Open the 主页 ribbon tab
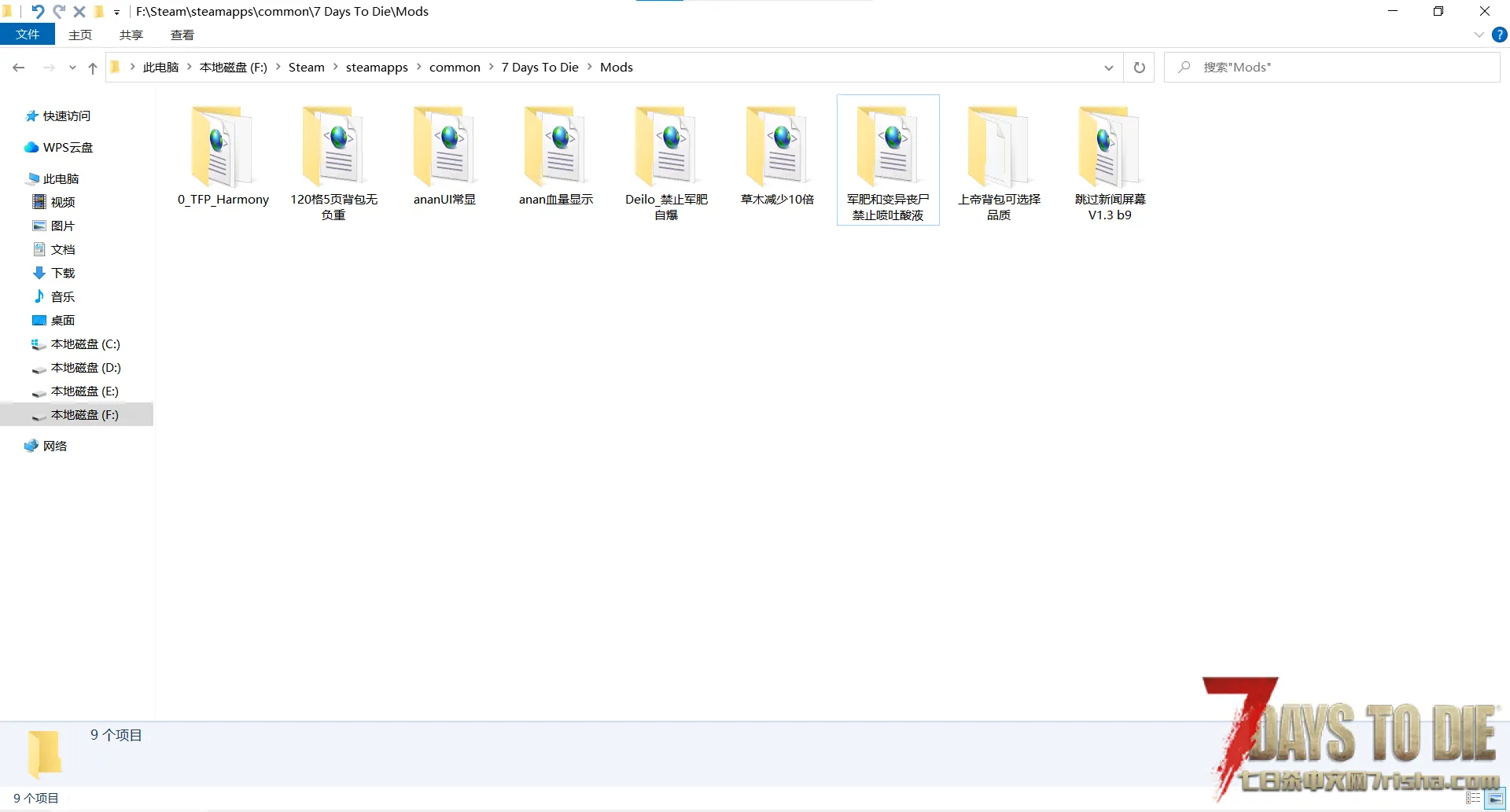This screenshot has height=812, width=1510. tap(80, 35)
